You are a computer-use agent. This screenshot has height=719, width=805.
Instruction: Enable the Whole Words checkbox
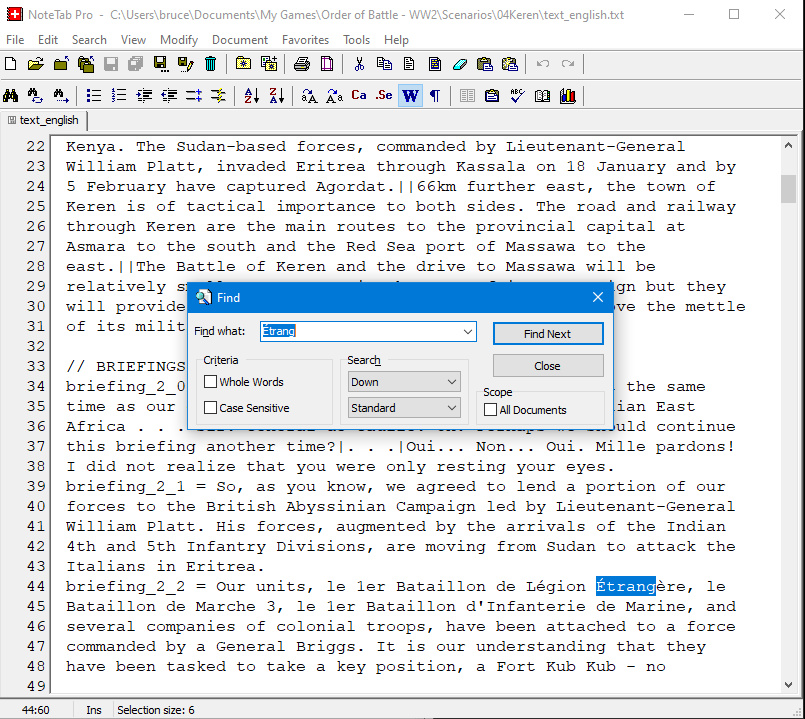[211, 382]
